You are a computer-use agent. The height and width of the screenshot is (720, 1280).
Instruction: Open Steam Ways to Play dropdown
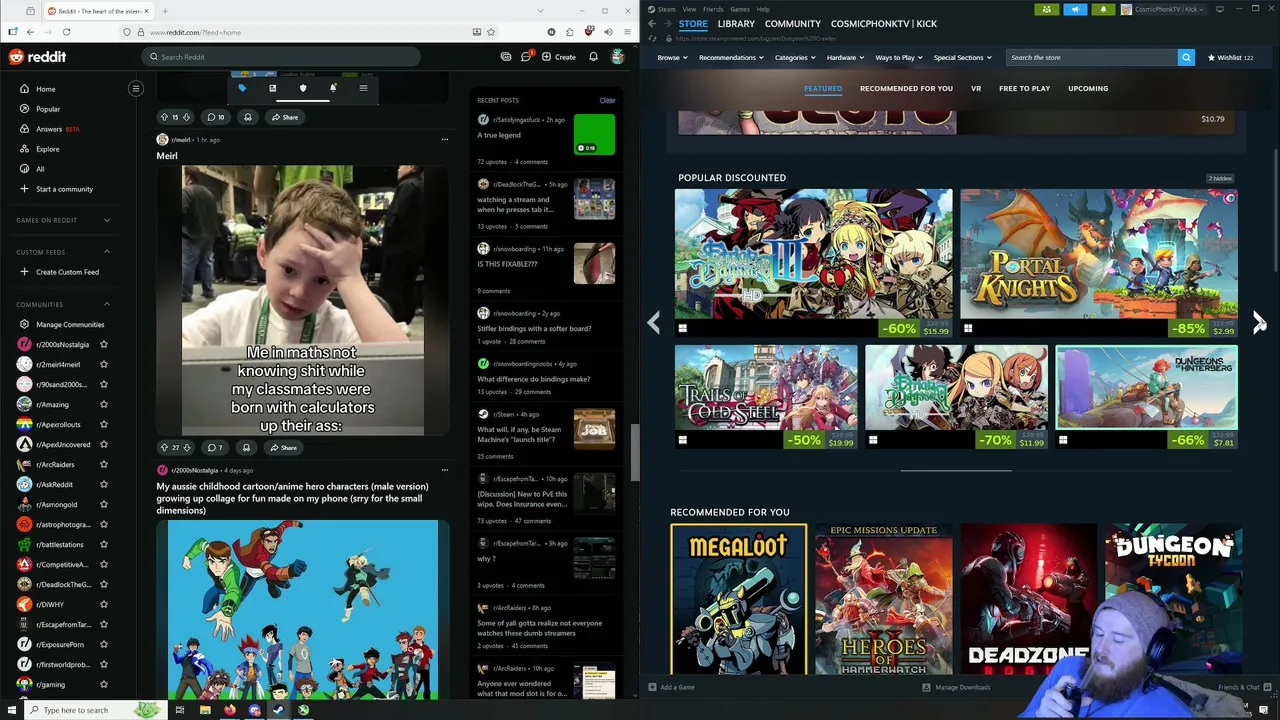(899, 57)
